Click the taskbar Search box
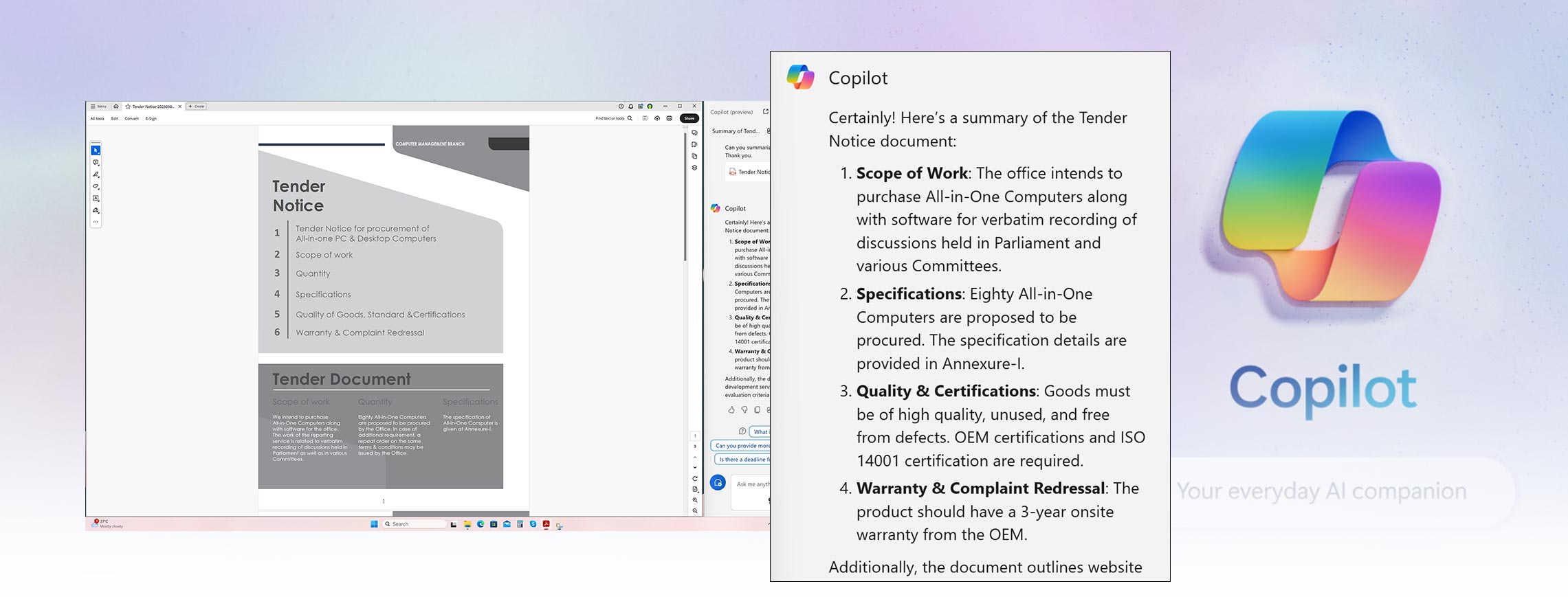1568x597 pixels. click(x=415, y=524)
